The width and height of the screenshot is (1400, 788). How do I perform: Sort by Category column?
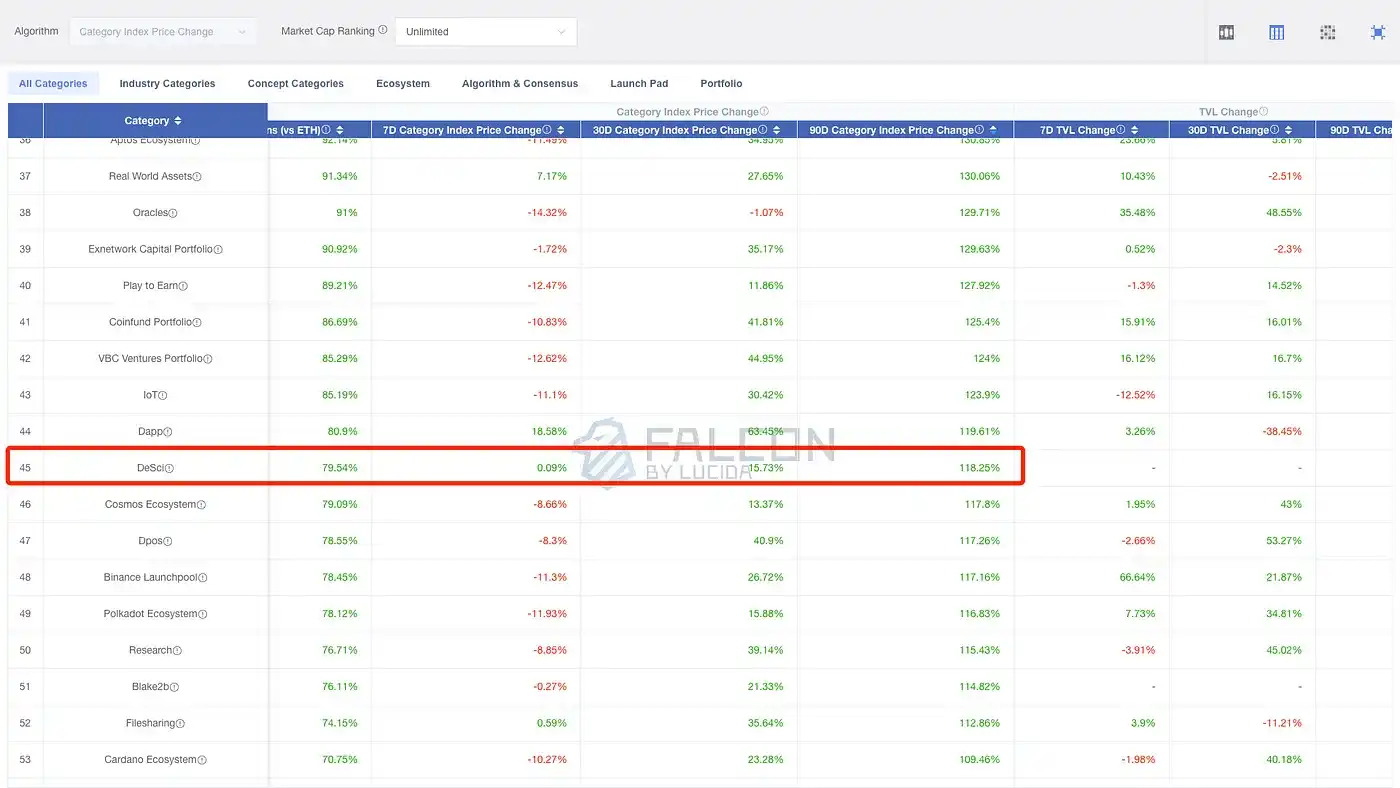tap(178, 121)
